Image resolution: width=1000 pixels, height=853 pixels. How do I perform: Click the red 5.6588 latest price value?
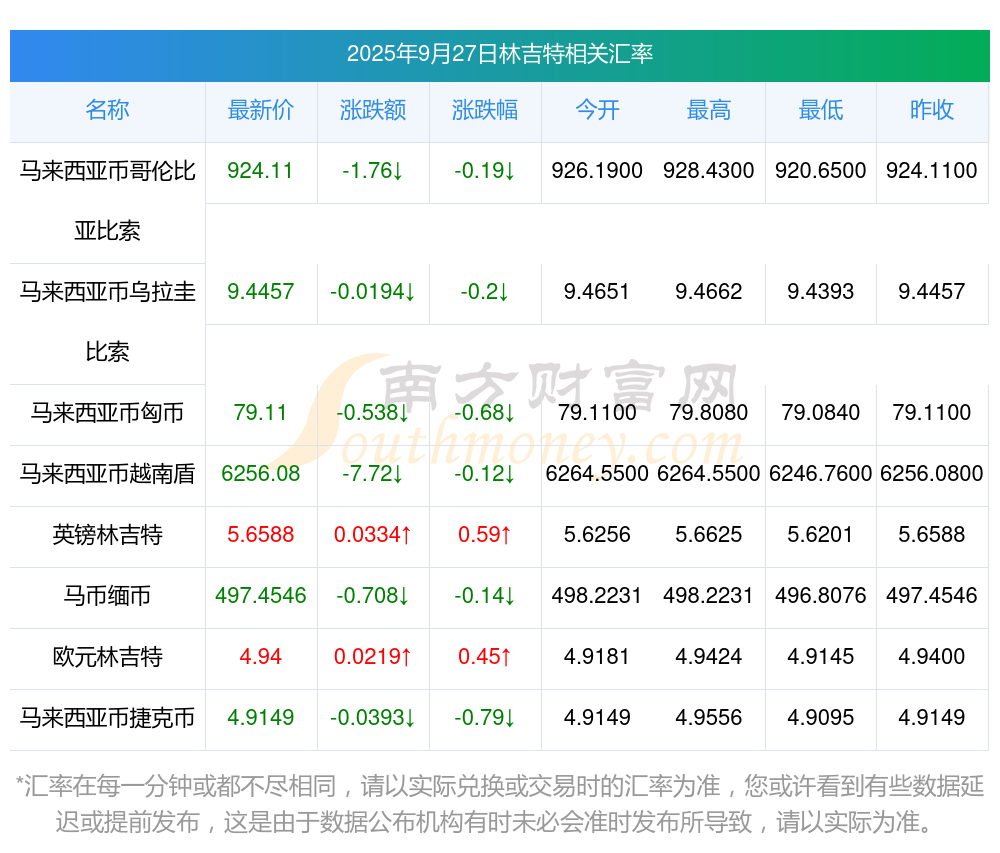261,535
